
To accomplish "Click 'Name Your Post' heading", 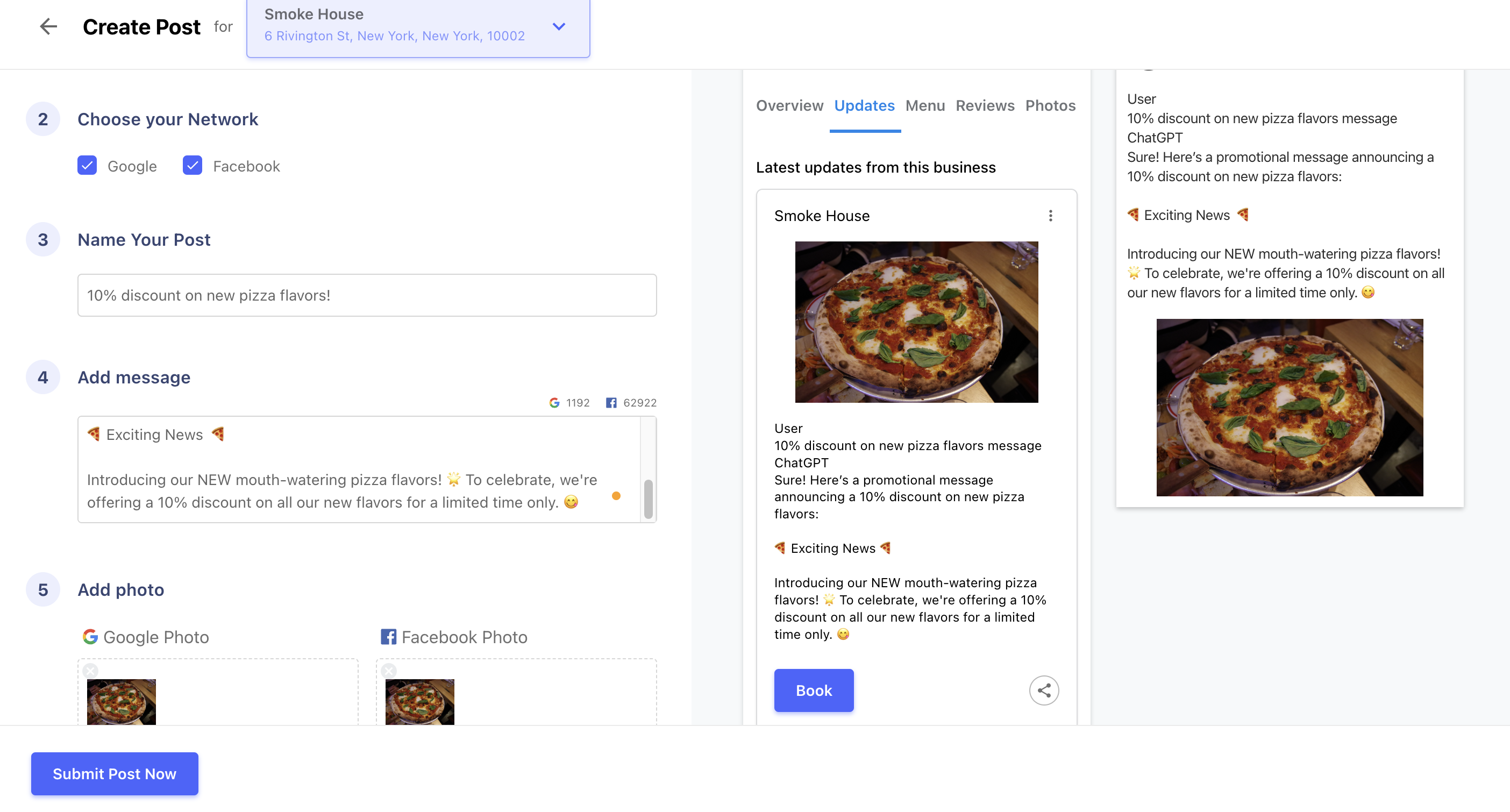I will pos(144,240).
